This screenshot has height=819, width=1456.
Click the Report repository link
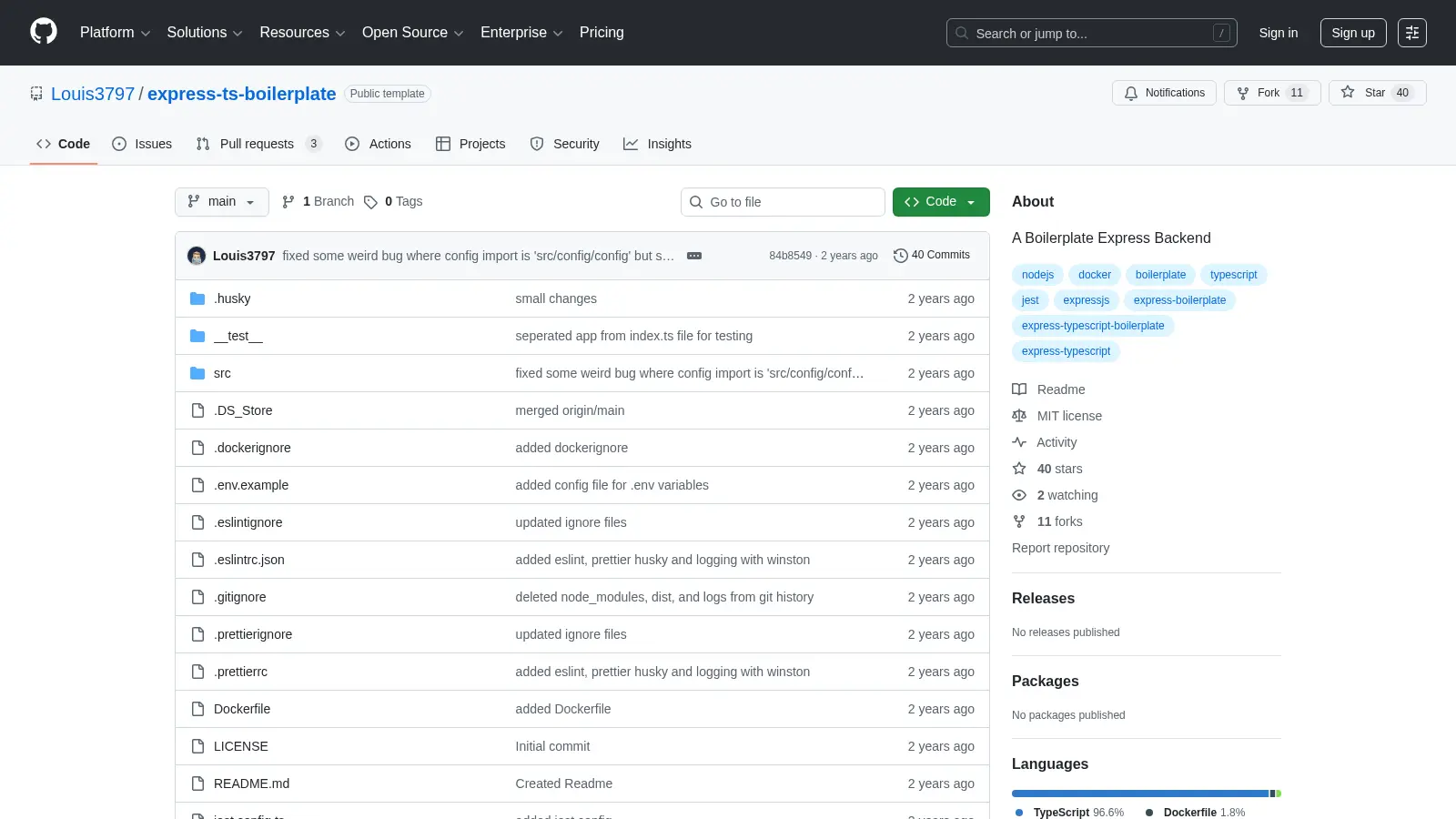point(1060,548)
